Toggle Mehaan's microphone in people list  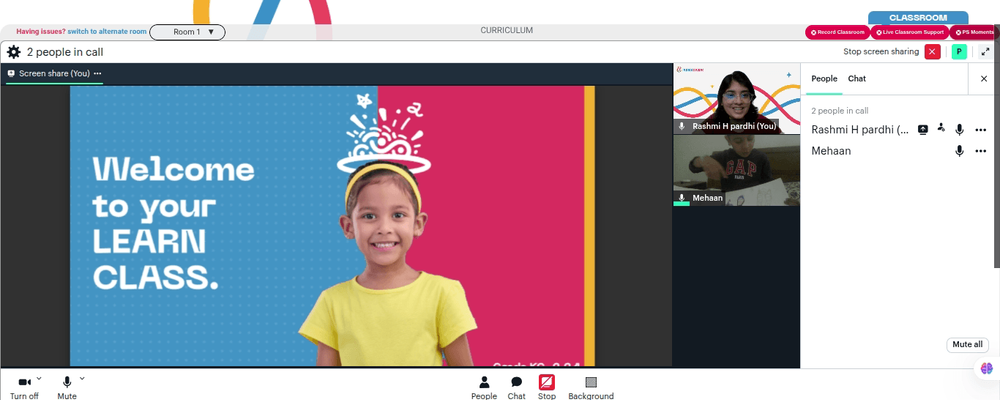[x=959, y=151]
